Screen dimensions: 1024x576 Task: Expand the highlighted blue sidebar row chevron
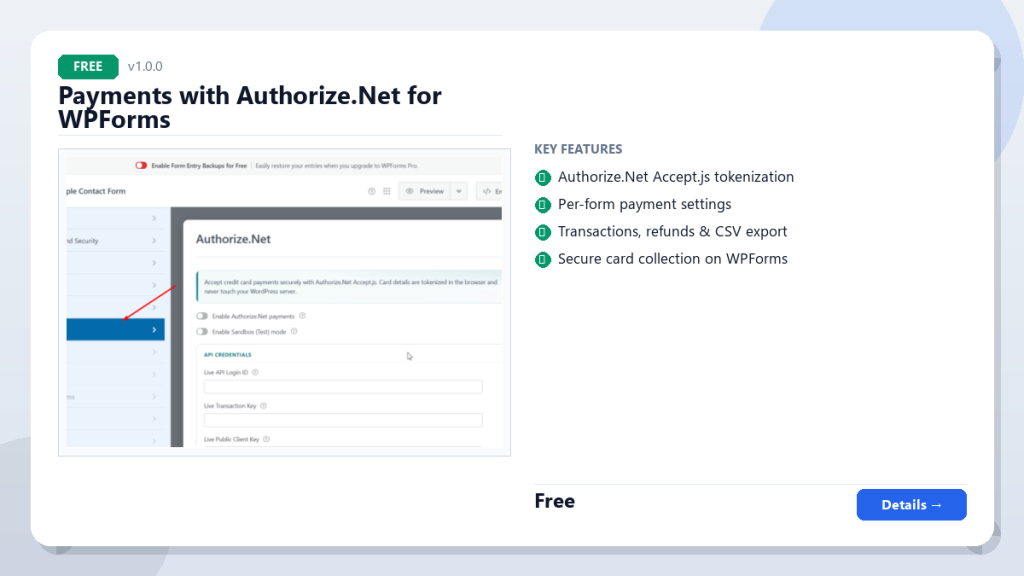pos(154,330)
